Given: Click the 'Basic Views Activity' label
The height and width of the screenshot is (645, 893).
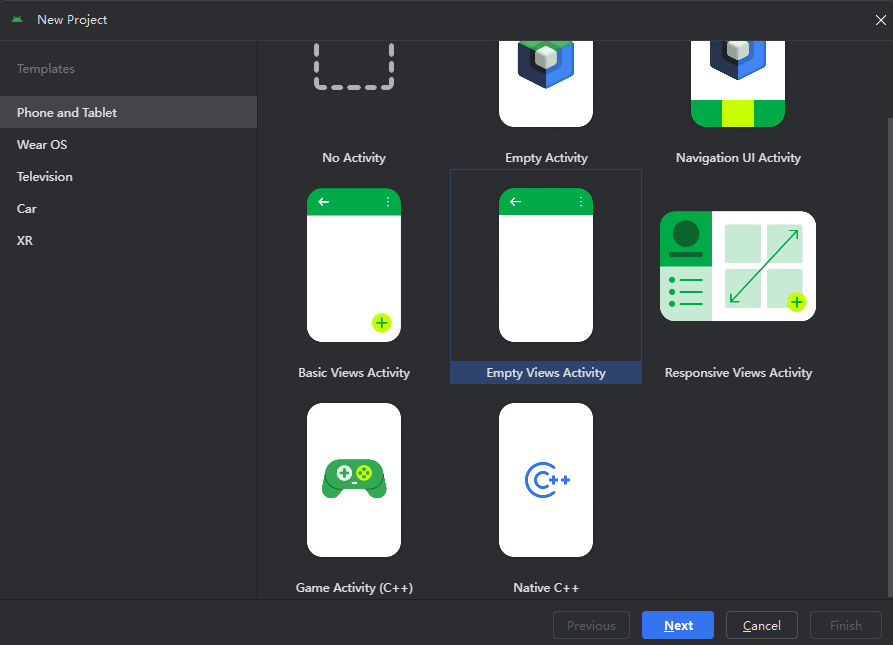Looking at the screenshot, I should 354,373.
